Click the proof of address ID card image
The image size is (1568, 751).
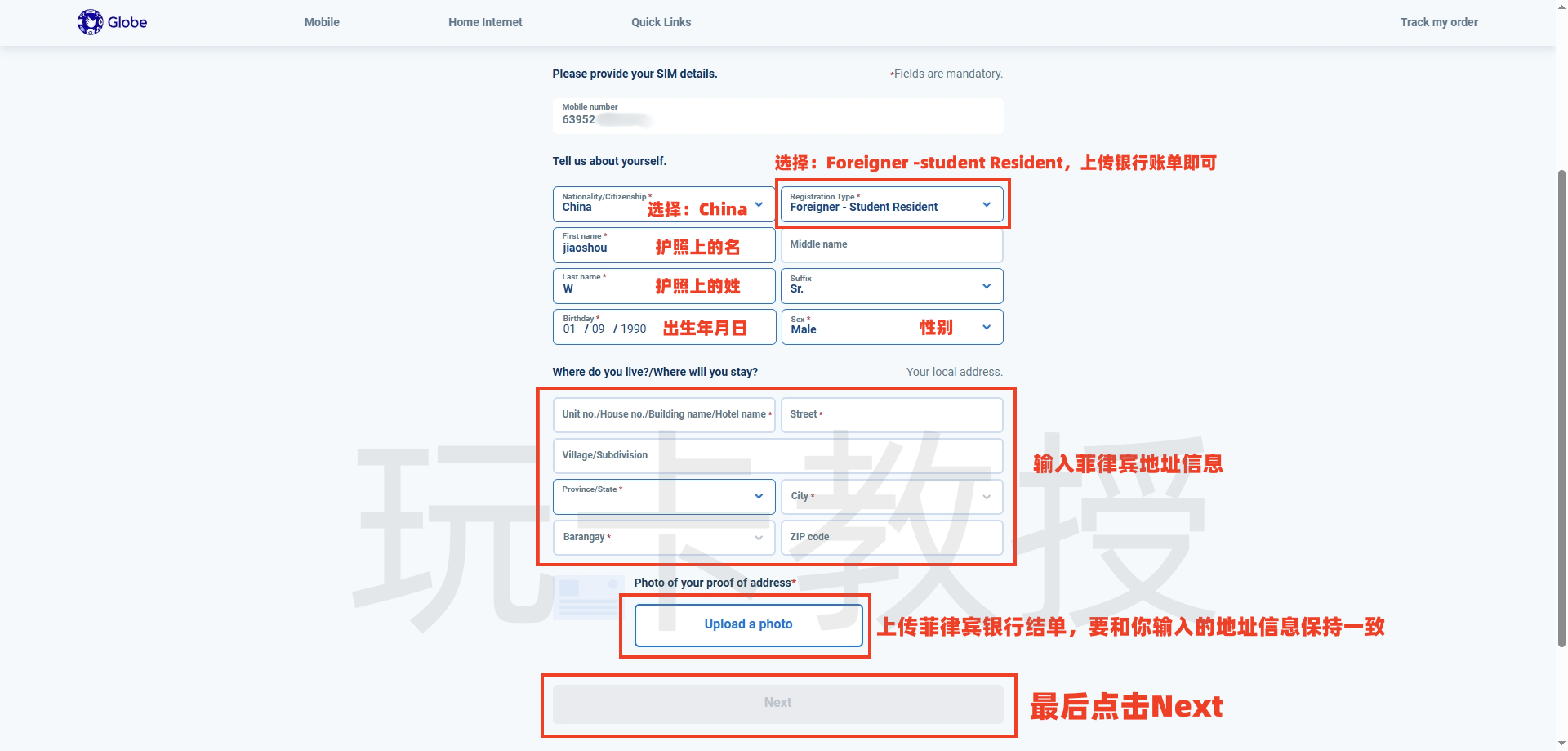[589, 598]
